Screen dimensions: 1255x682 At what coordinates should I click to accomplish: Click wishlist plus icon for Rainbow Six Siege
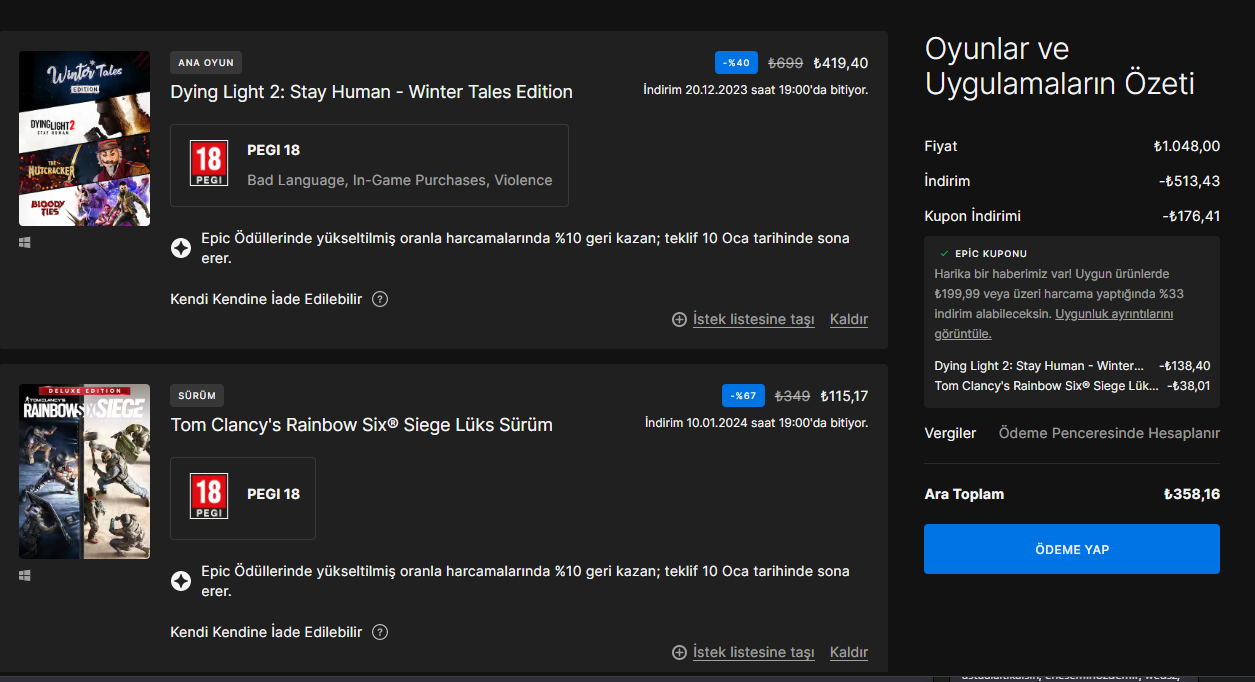point(679,652)
